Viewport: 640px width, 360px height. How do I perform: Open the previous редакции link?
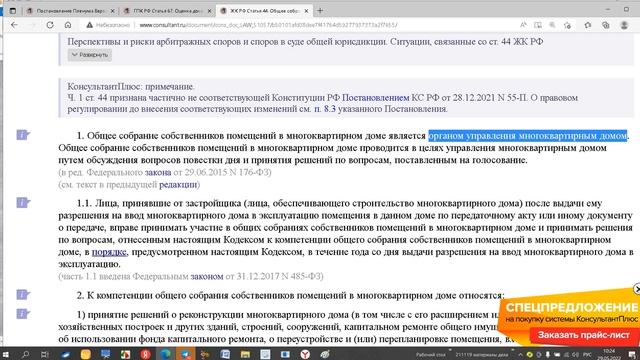[x=178, y=184]
